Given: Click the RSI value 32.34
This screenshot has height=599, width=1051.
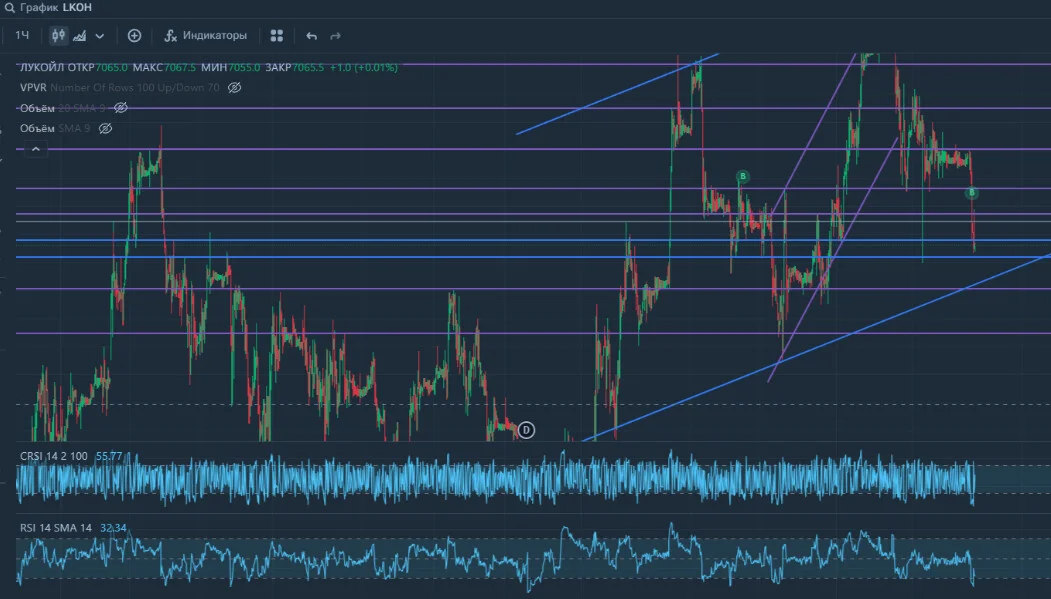Looking at the screenshot, I should click(113, 528).
